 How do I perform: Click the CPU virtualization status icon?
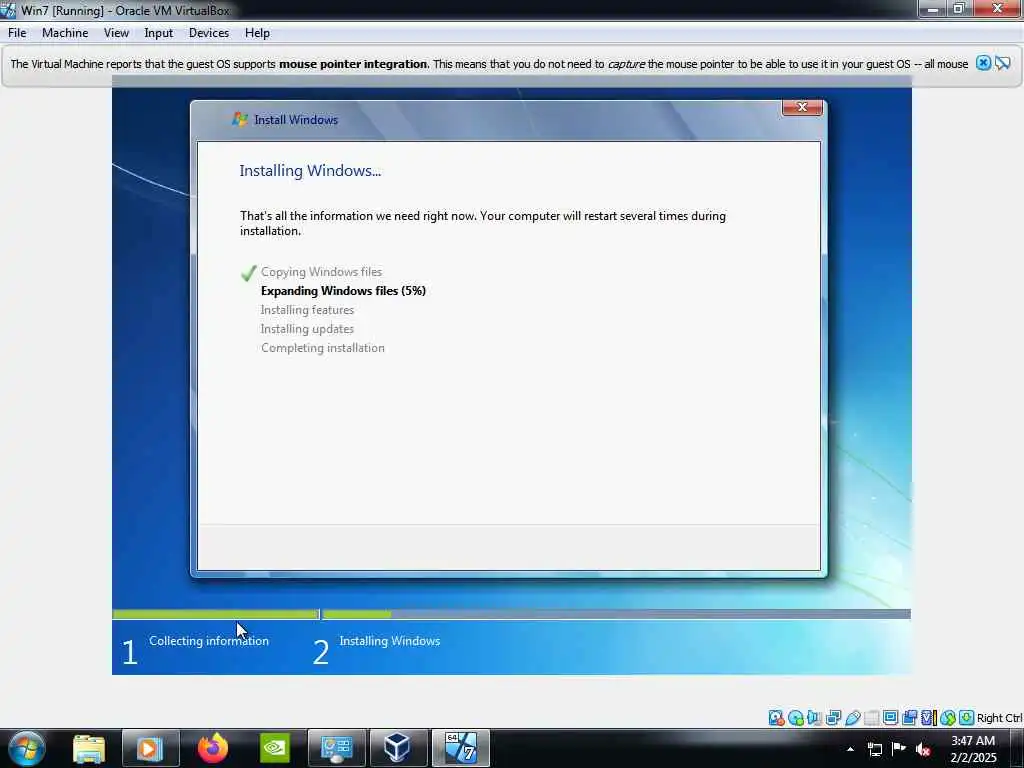929,718
